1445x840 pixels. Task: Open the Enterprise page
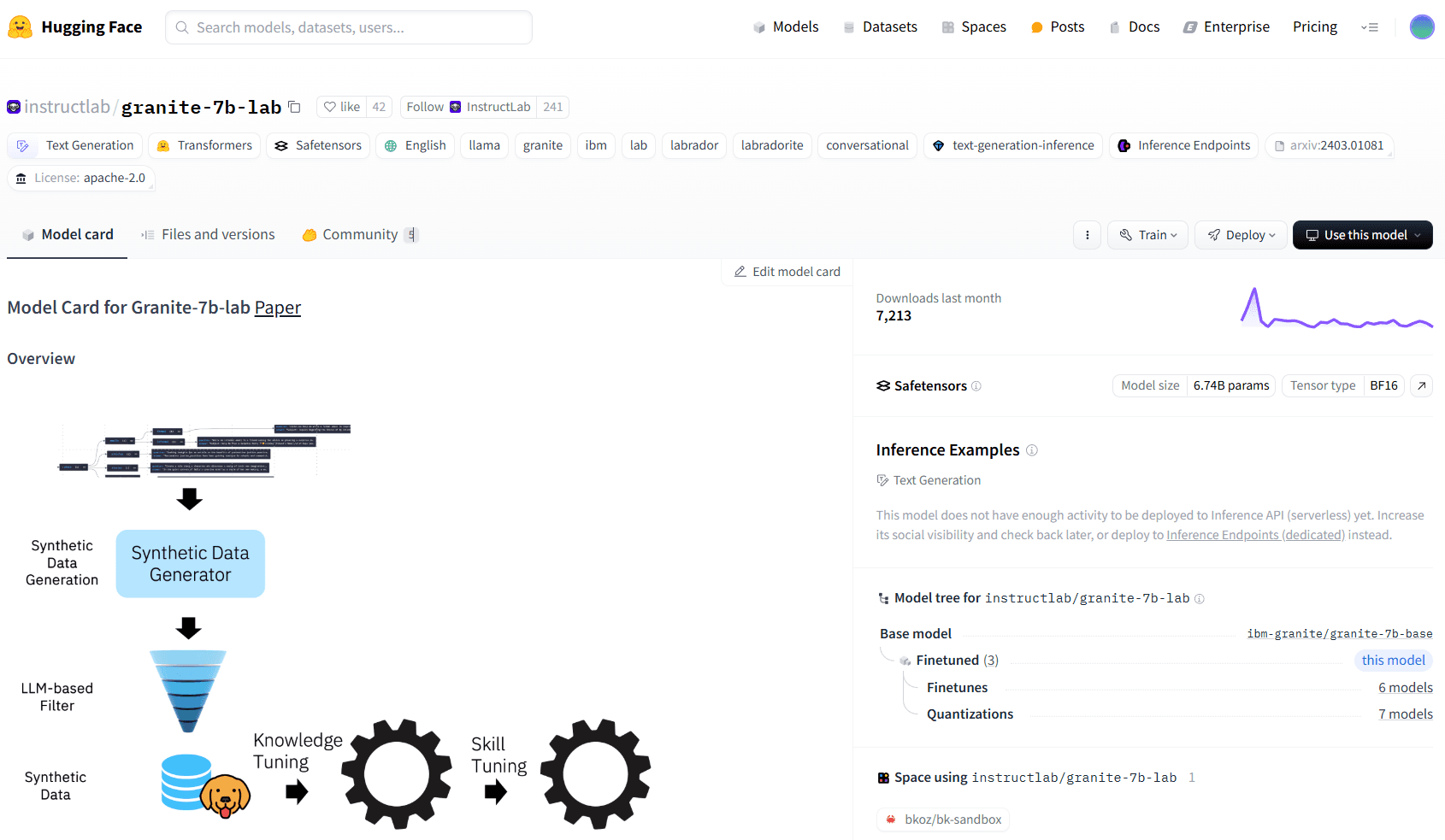pyautogui.click(x=1226, y=27)
